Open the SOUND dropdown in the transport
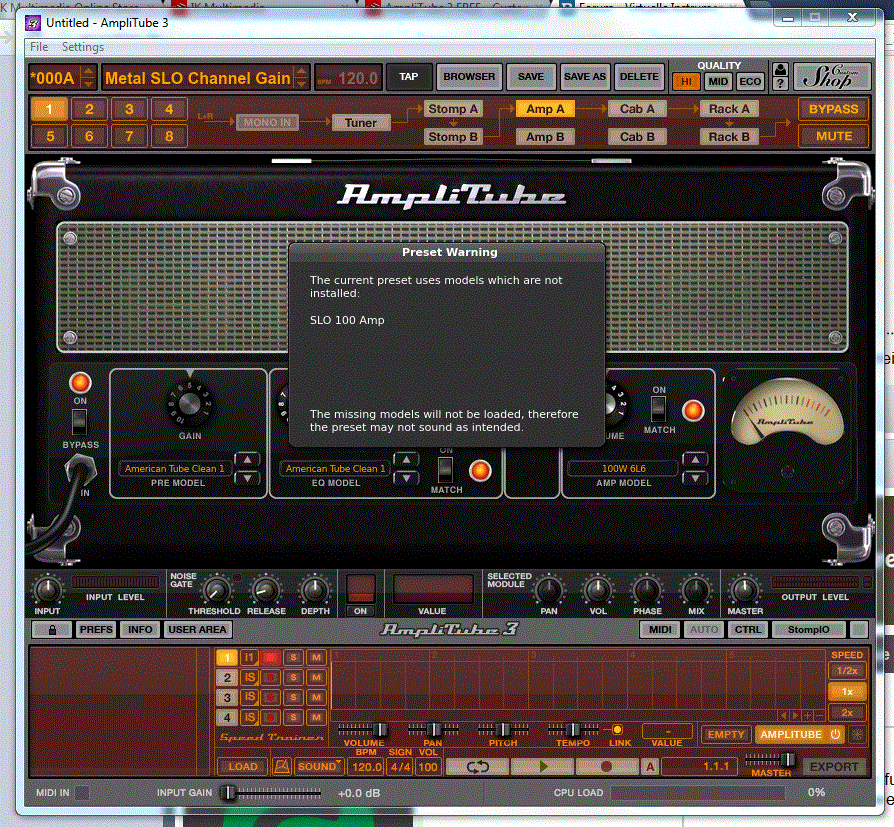 pos(319,767)
